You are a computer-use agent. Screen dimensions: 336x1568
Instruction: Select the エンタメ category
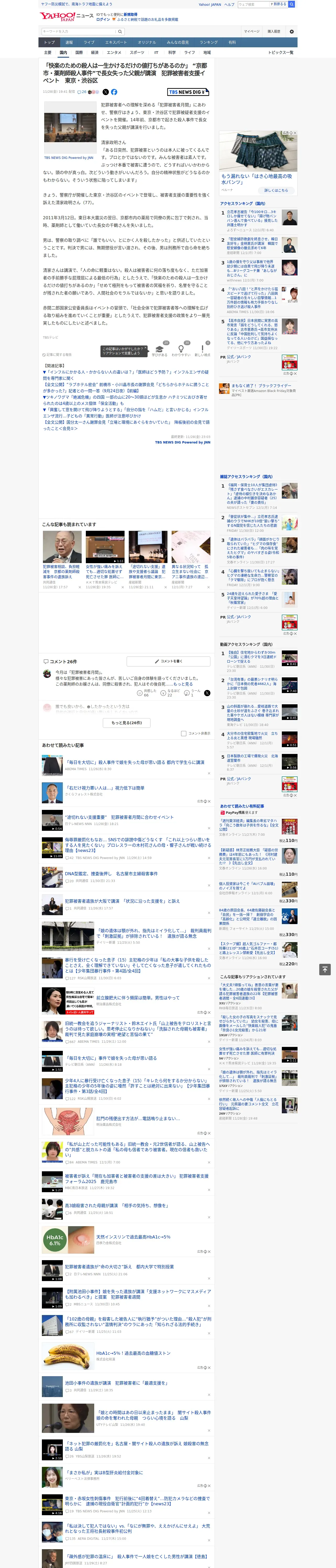tap(114, 52)
